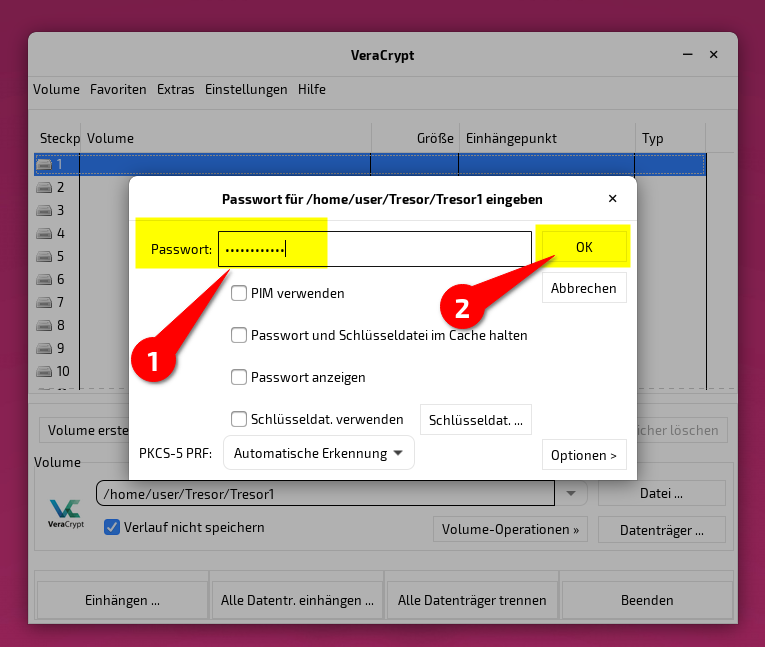The image size is (765, 647).
Task: Open the Hilfe menu
Action: point(312,89)
